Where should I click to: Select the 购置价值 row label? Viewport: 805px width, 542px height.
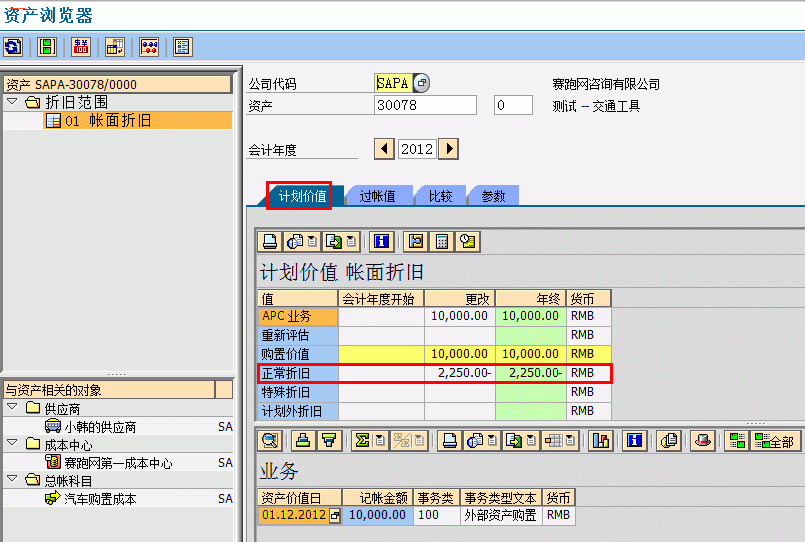(298, 354)
